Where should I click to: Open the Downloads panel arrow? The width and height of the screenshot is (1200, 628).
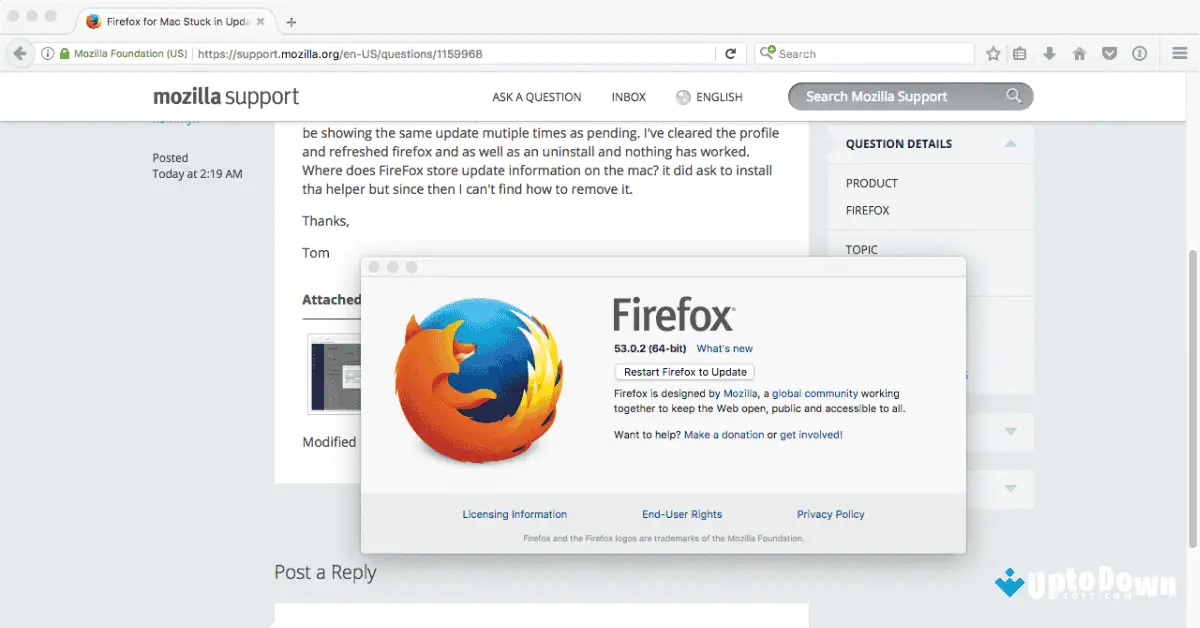1050,53
